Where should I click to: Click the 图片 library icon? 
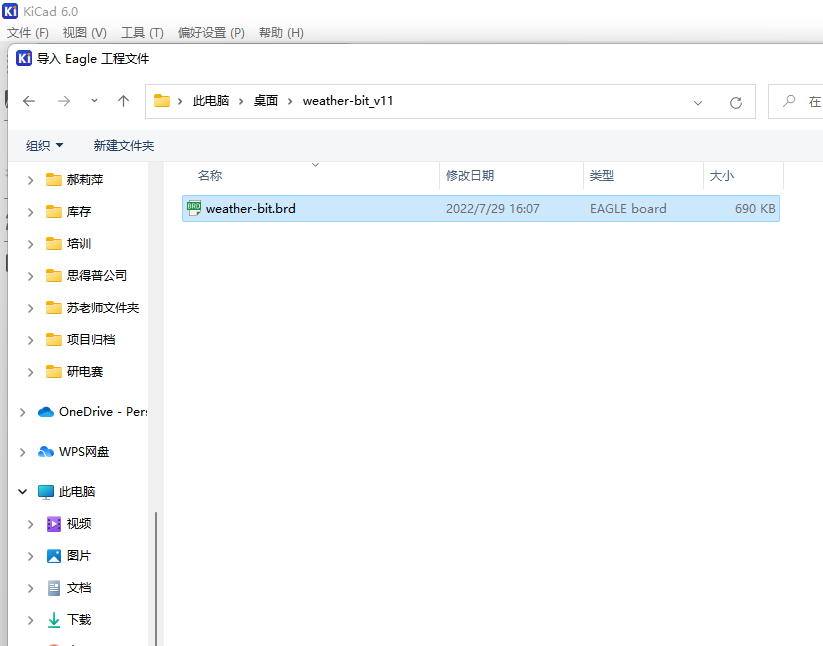pos(54,556)
